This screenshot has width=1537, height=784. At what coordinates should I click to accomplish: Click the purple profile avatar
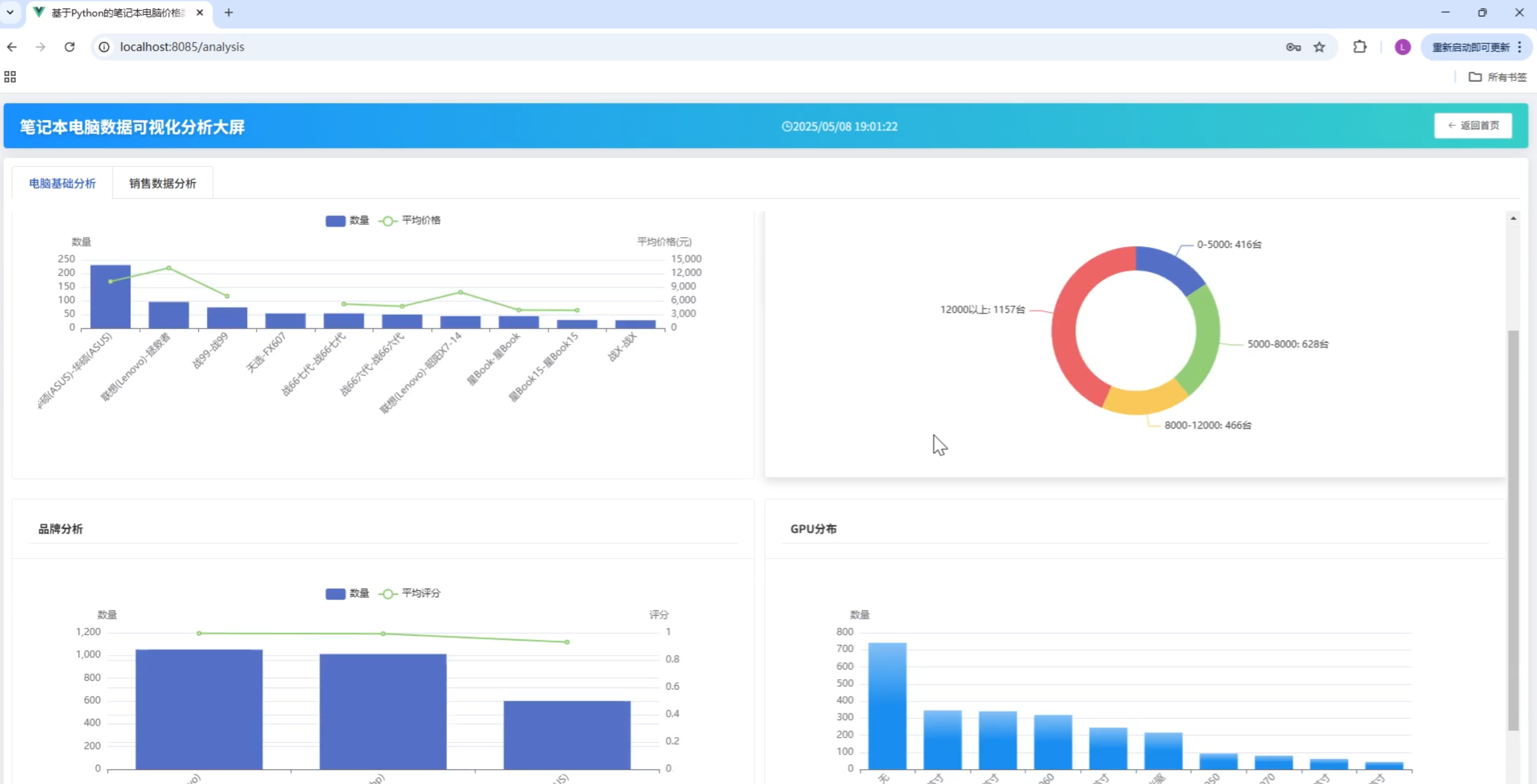pyautogui.click(x=1403, y=47)
